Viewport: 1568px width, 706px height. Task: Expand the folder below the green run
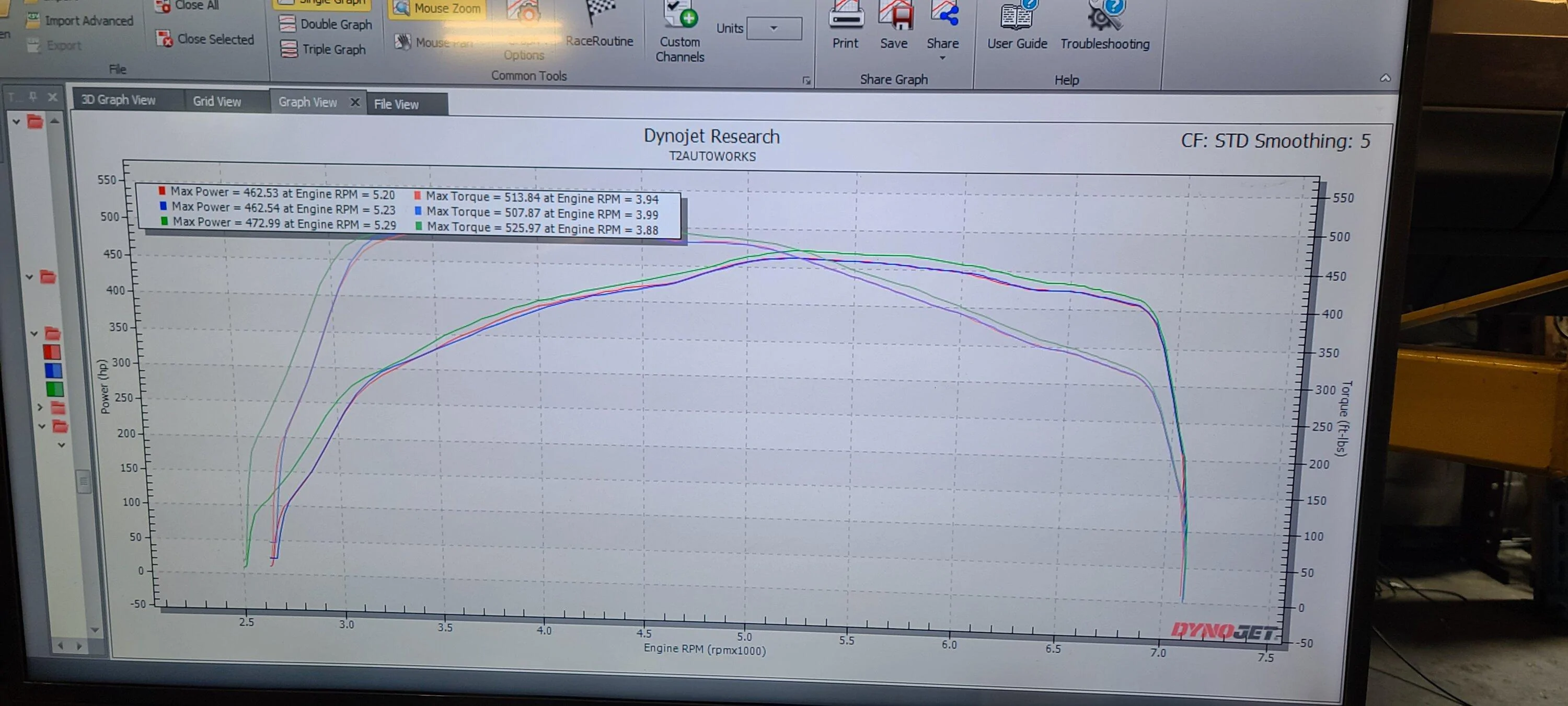tap(40, 407)
